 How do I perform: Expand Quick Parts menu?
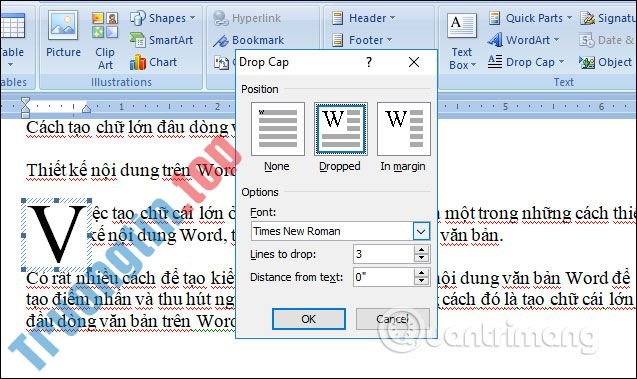coord(530,18)
